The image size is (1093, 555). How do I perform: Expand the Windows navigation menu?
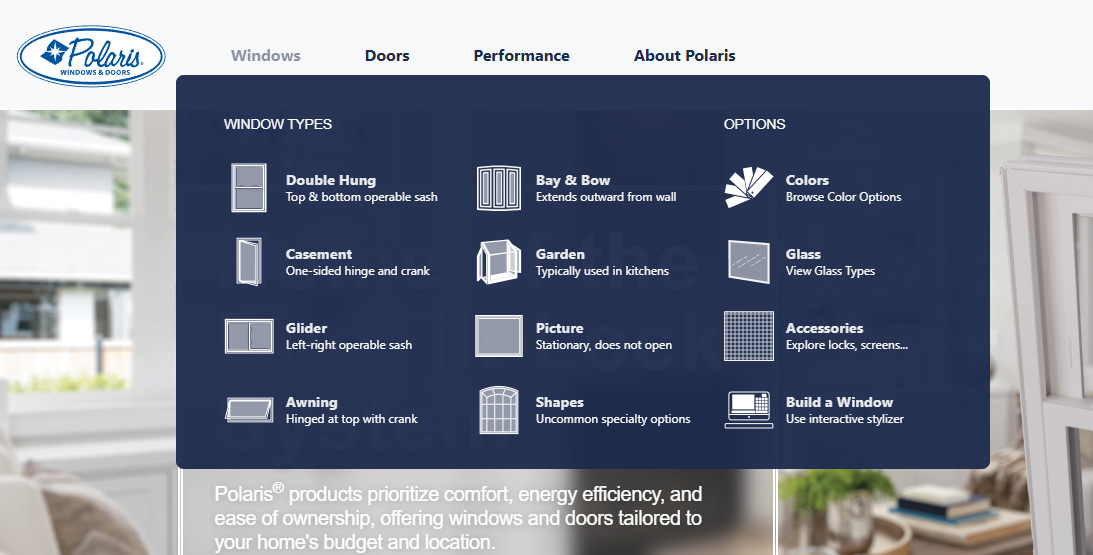[266, 56]
